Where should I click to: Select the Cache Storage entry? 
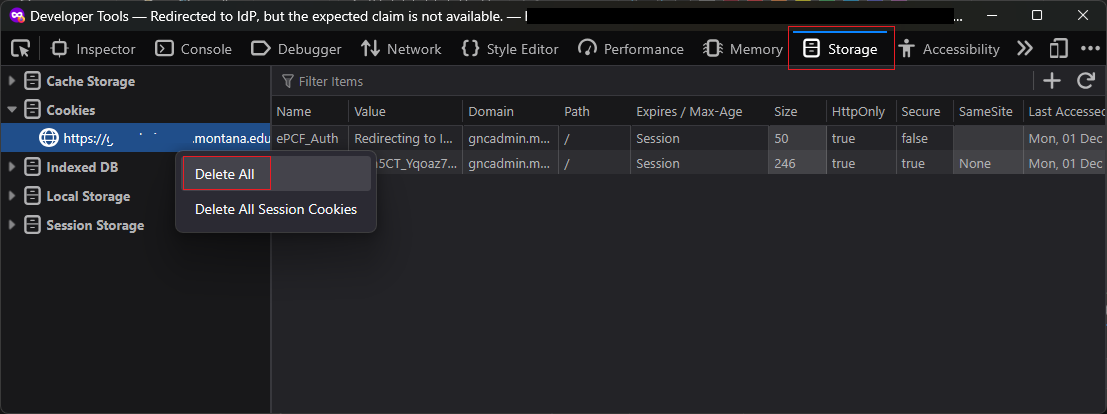90,81
